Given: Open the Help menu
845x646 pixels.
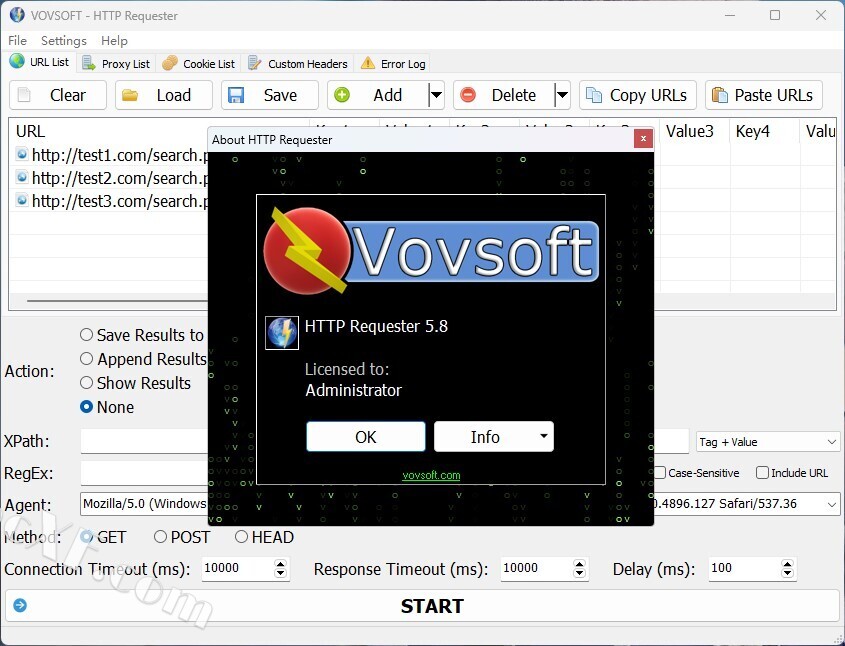Looking at the screenshot, I should (x=114, y=40).
